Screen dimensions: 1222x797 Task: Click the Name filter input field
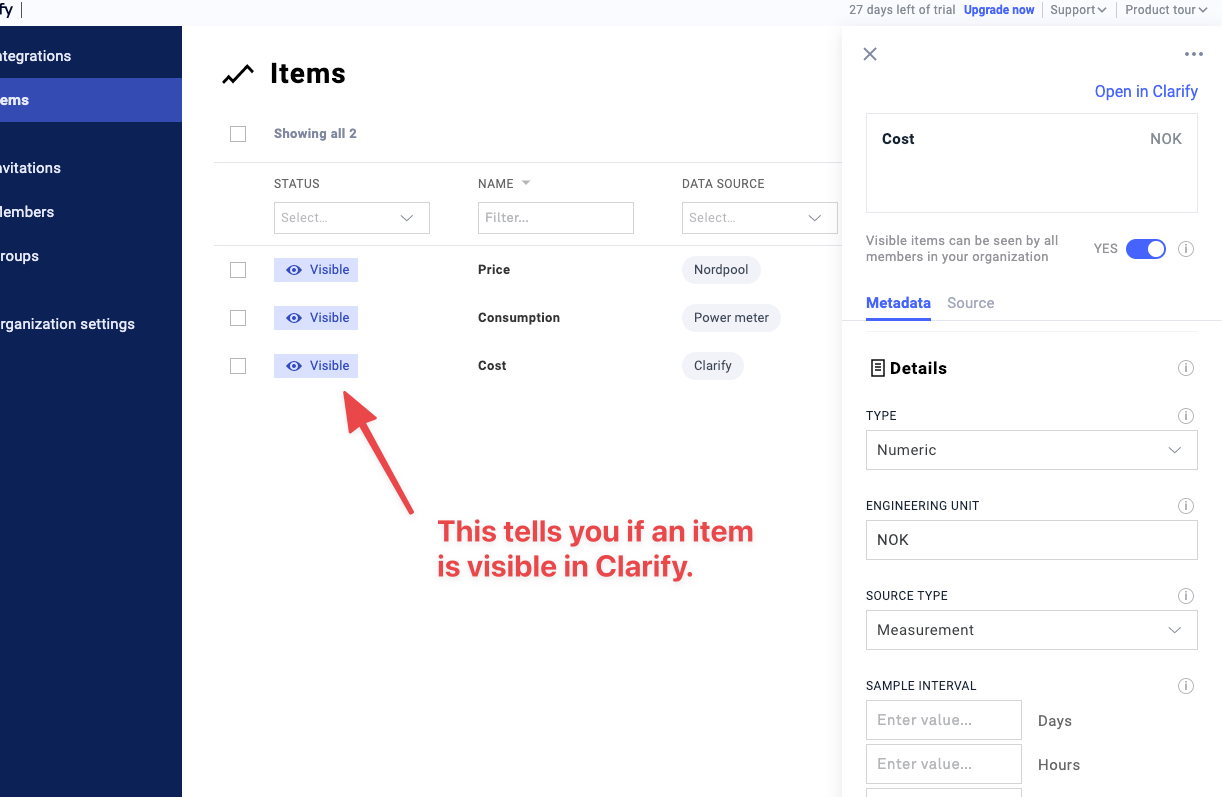[x=555, y=218]
